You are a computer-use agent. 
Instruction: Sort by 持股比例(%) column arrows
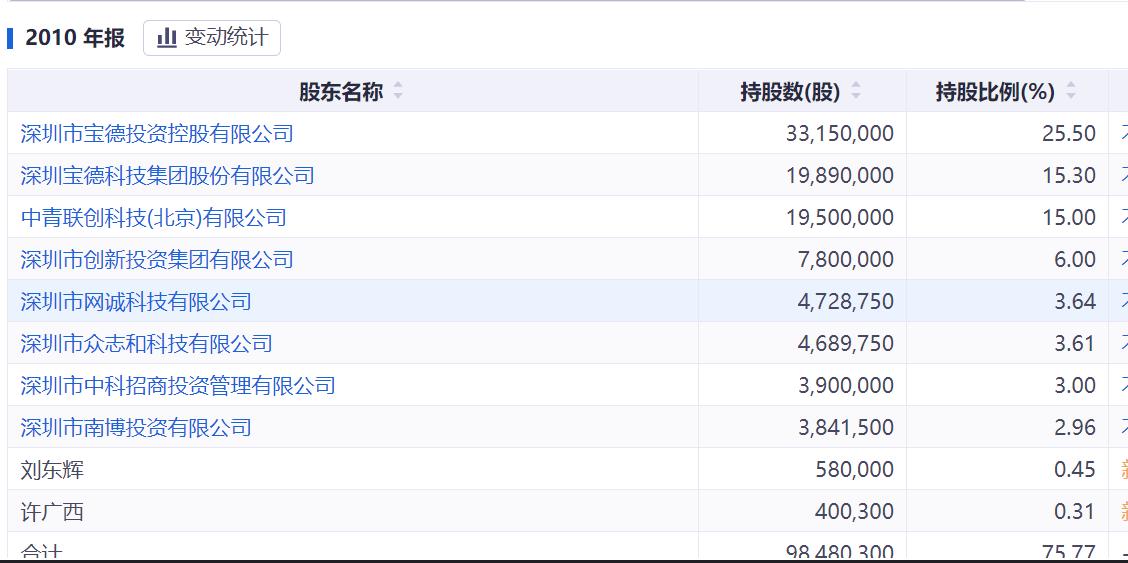pos(1070,91)
